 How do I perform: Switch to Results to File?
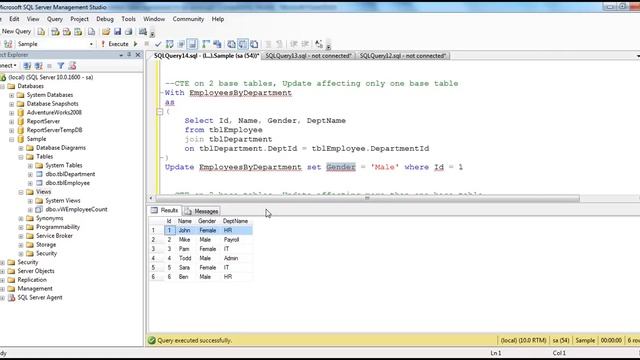pos(254,44)
